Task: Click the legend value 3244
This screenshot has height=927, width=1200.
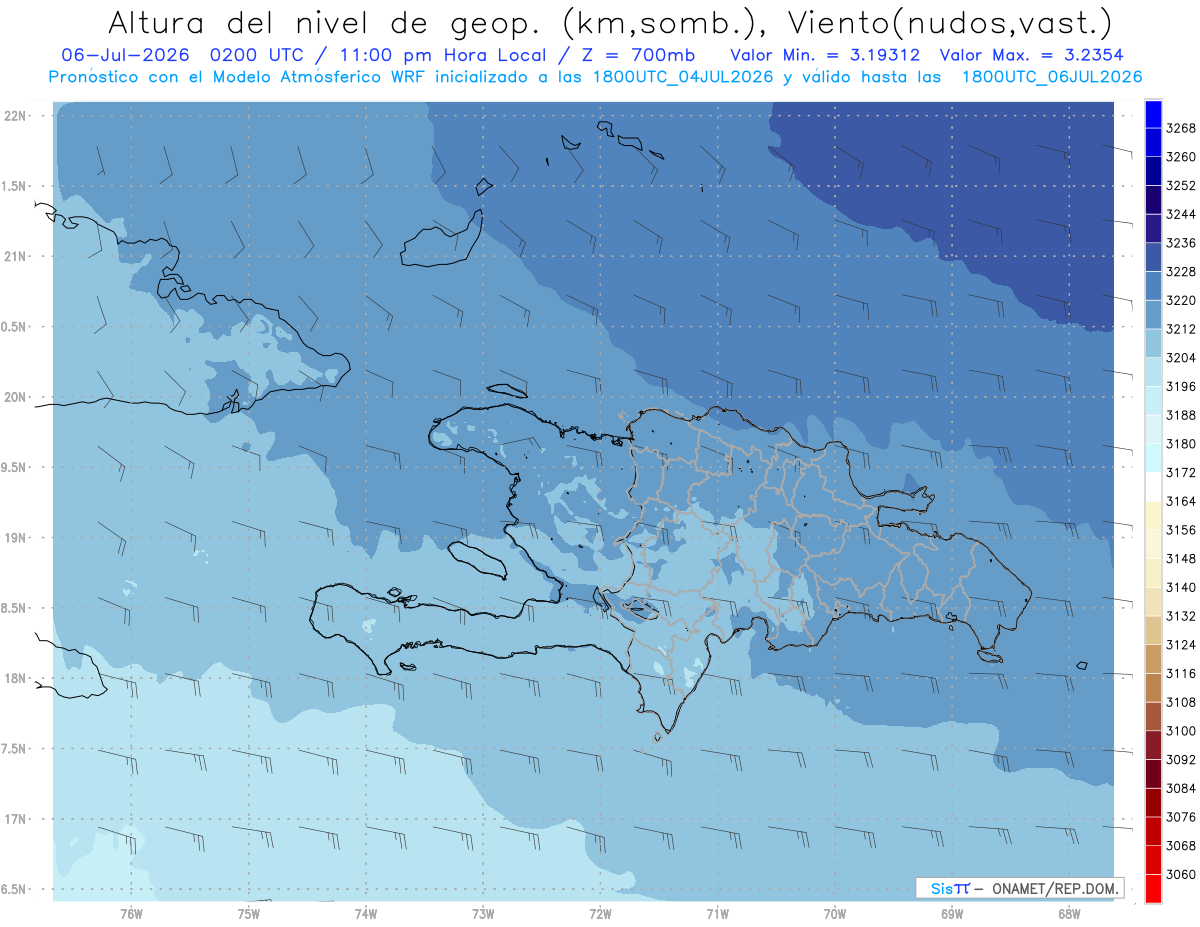Action: (1181, 214)
